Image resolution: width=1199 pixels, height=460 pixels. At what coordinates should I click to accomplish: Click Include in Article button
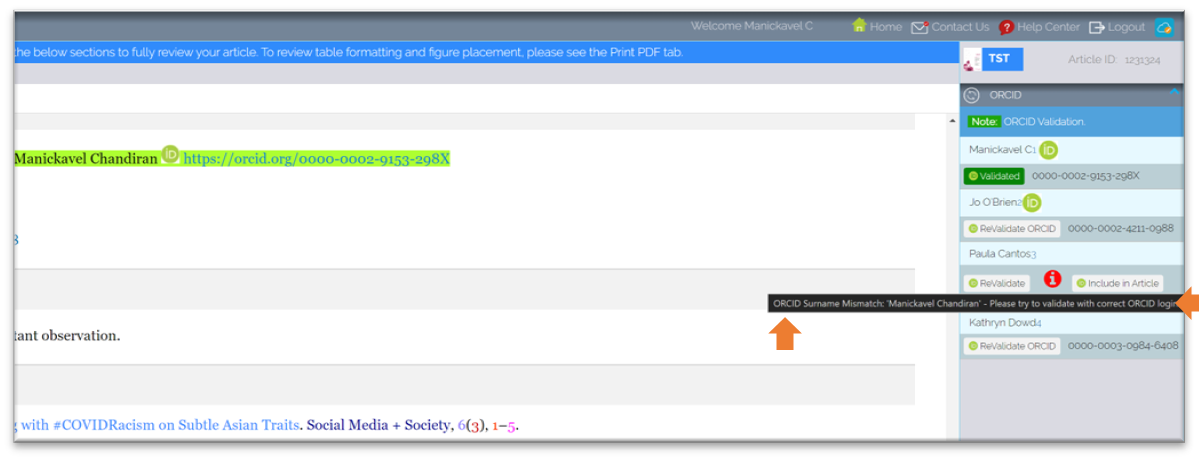click(1118, 283)
